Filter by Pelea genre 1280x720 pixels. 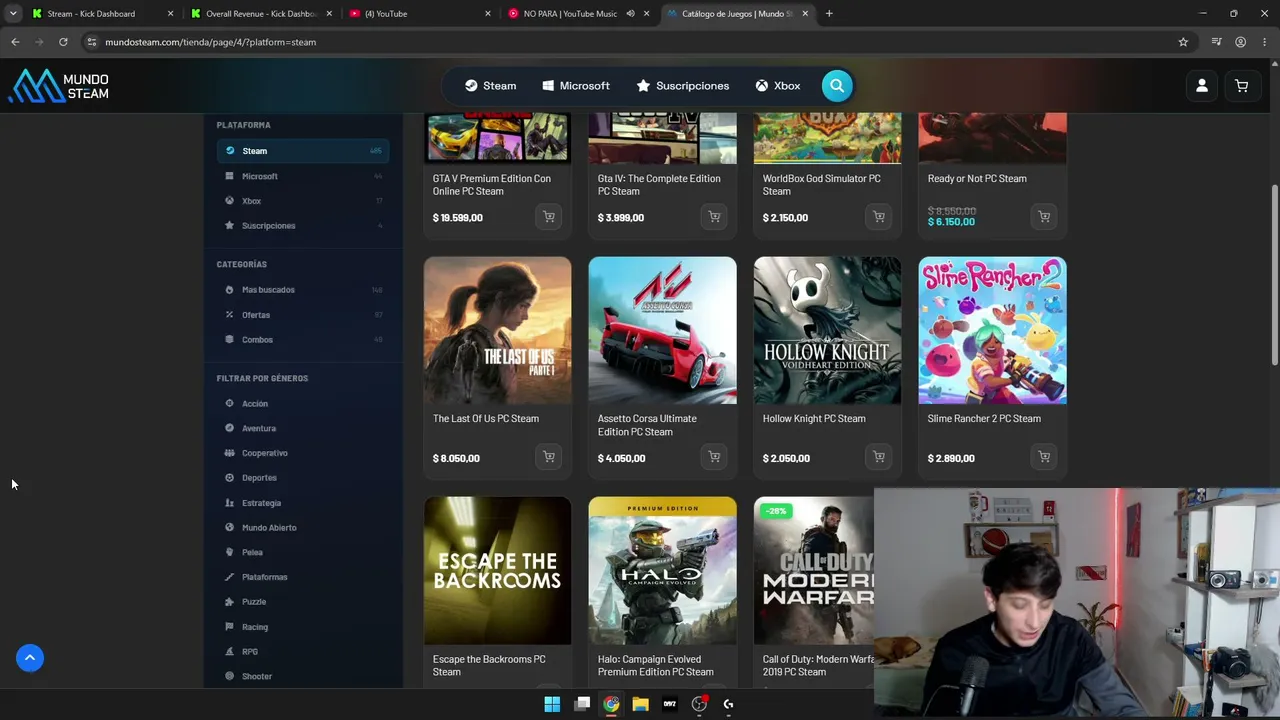point(303,552)
